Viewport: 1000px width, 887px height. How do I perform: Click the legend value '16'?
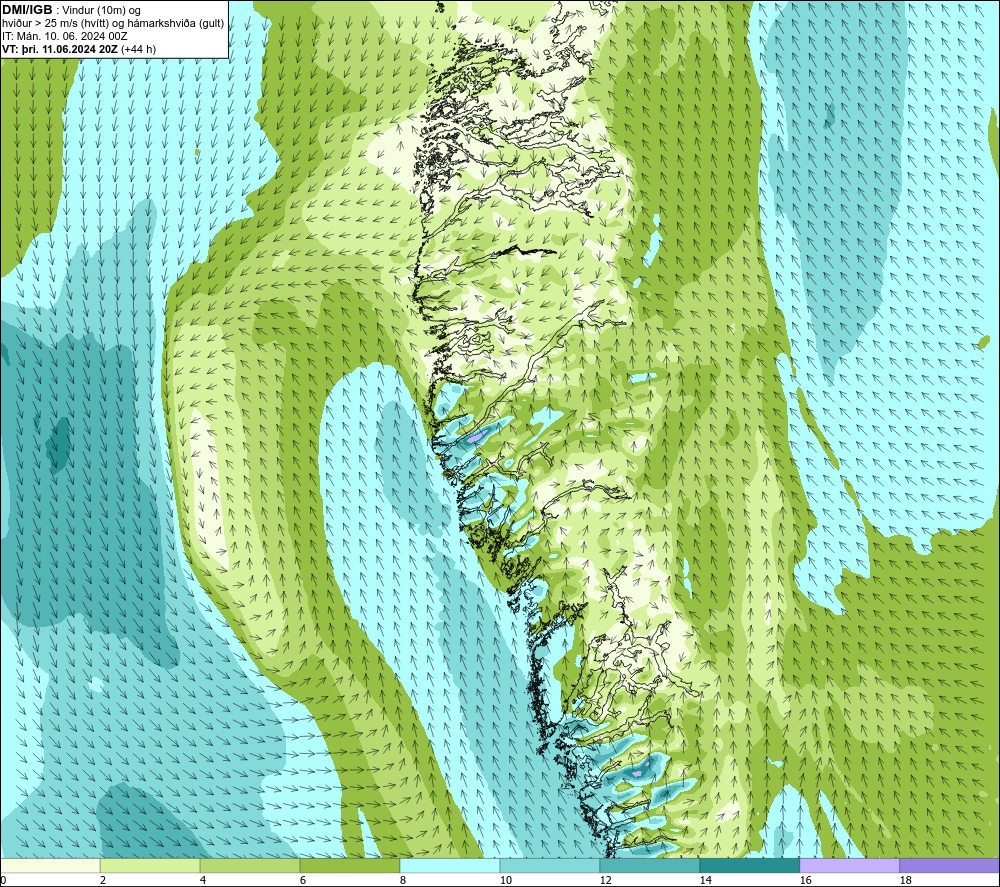[x=805, y=881]
